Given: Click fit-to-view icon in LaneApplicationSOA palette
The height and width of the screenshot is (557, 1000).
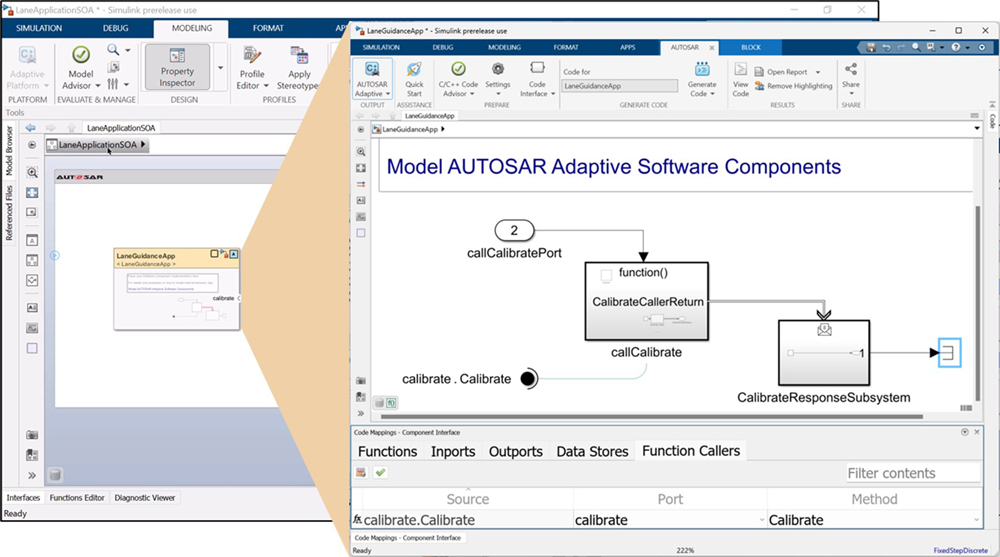Looking at the screenshot, I should [32, 193].
